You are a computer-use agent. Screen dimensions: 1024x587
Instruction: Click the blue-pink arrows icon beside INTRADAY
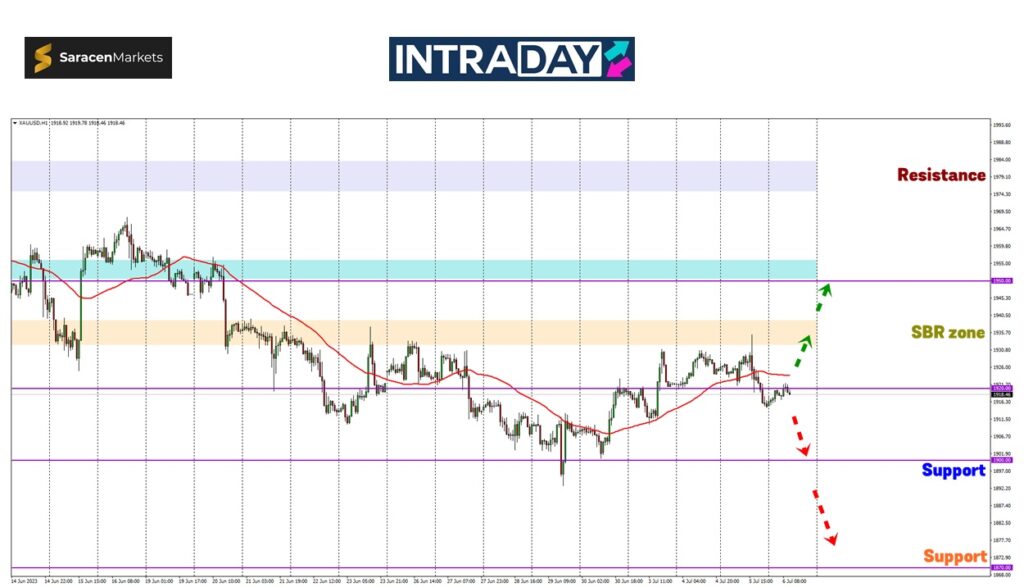[x=616, y=59]
